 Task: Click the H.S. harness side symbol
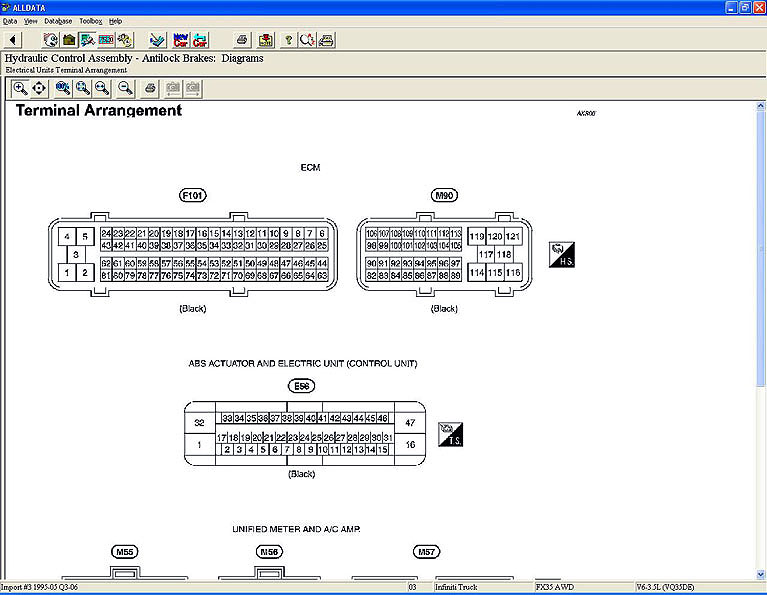[x=561, y=254]
